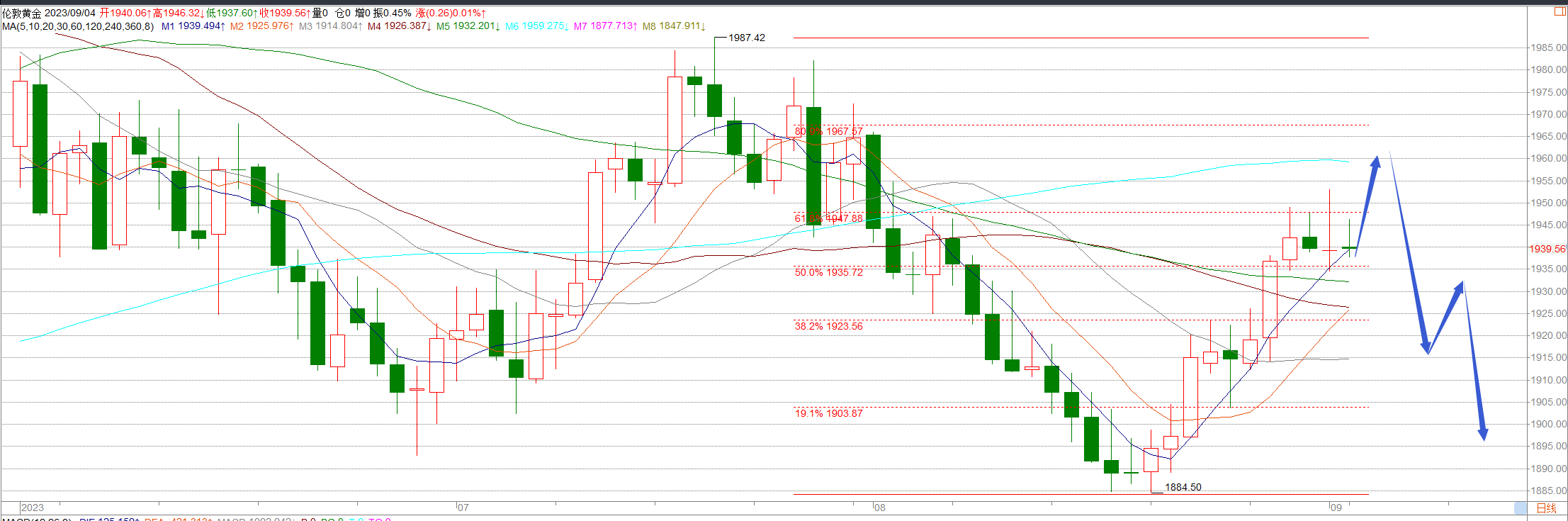
Task: Click the 1987.42 high price marker
Action: click(747, 38)
